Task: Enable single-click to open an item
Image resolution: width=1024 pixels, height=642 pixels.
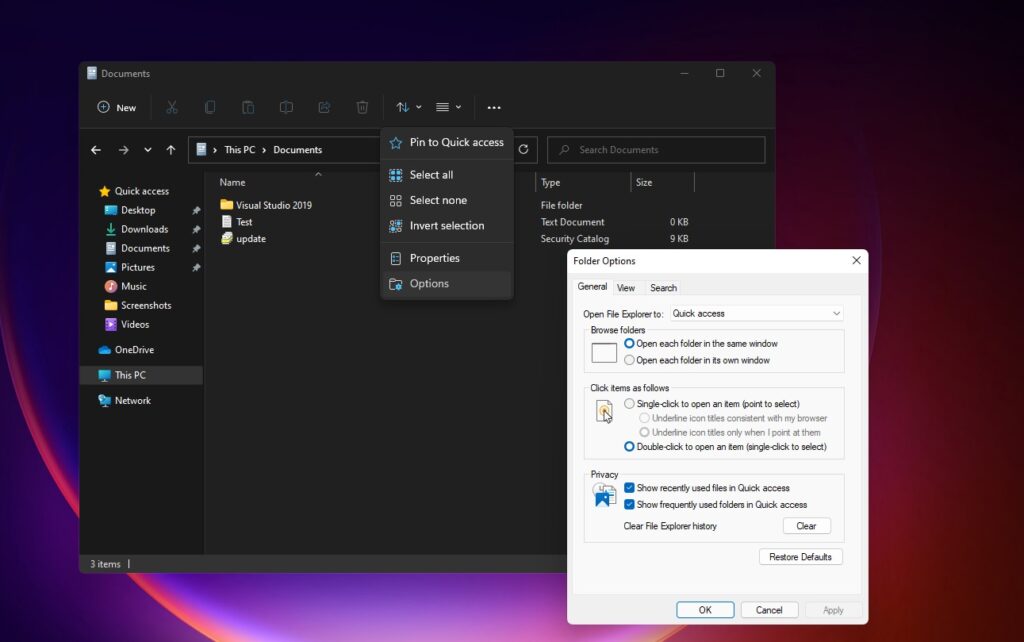Action: click(x=628, y=403)
